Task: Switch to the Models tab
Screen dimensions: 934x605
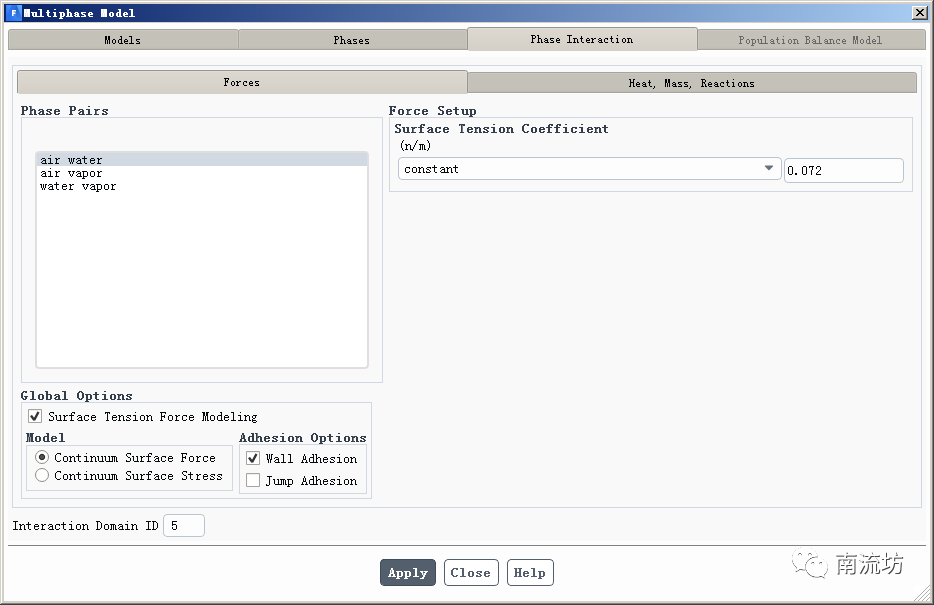Action: point(123,40)
